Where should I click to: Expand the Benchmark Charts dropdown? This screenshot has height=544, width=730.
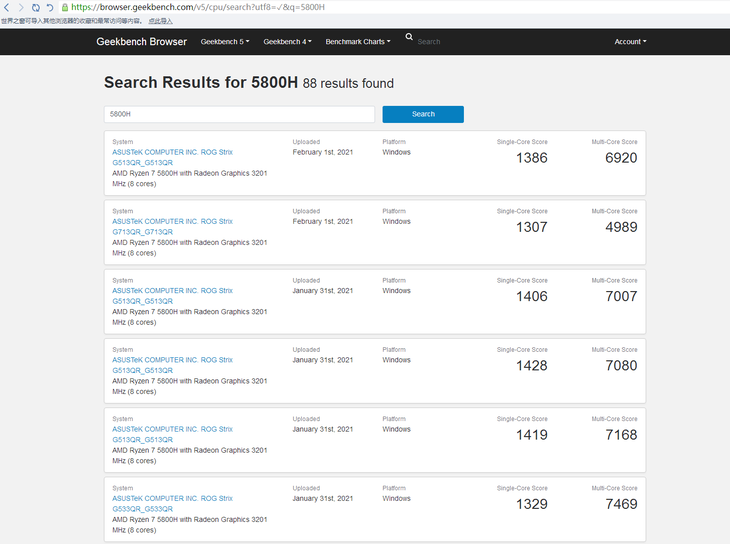point(358,42)
